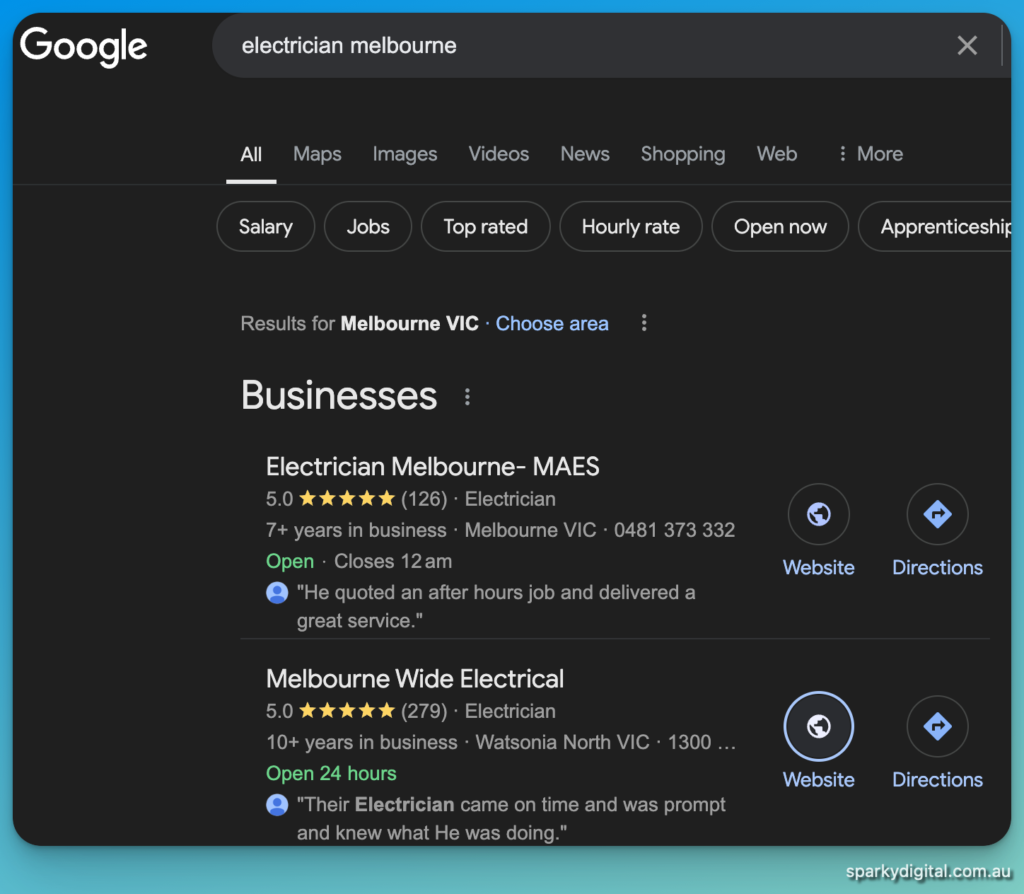
Task: Apply the Open now filter chip
Action: tap(780, 227)
